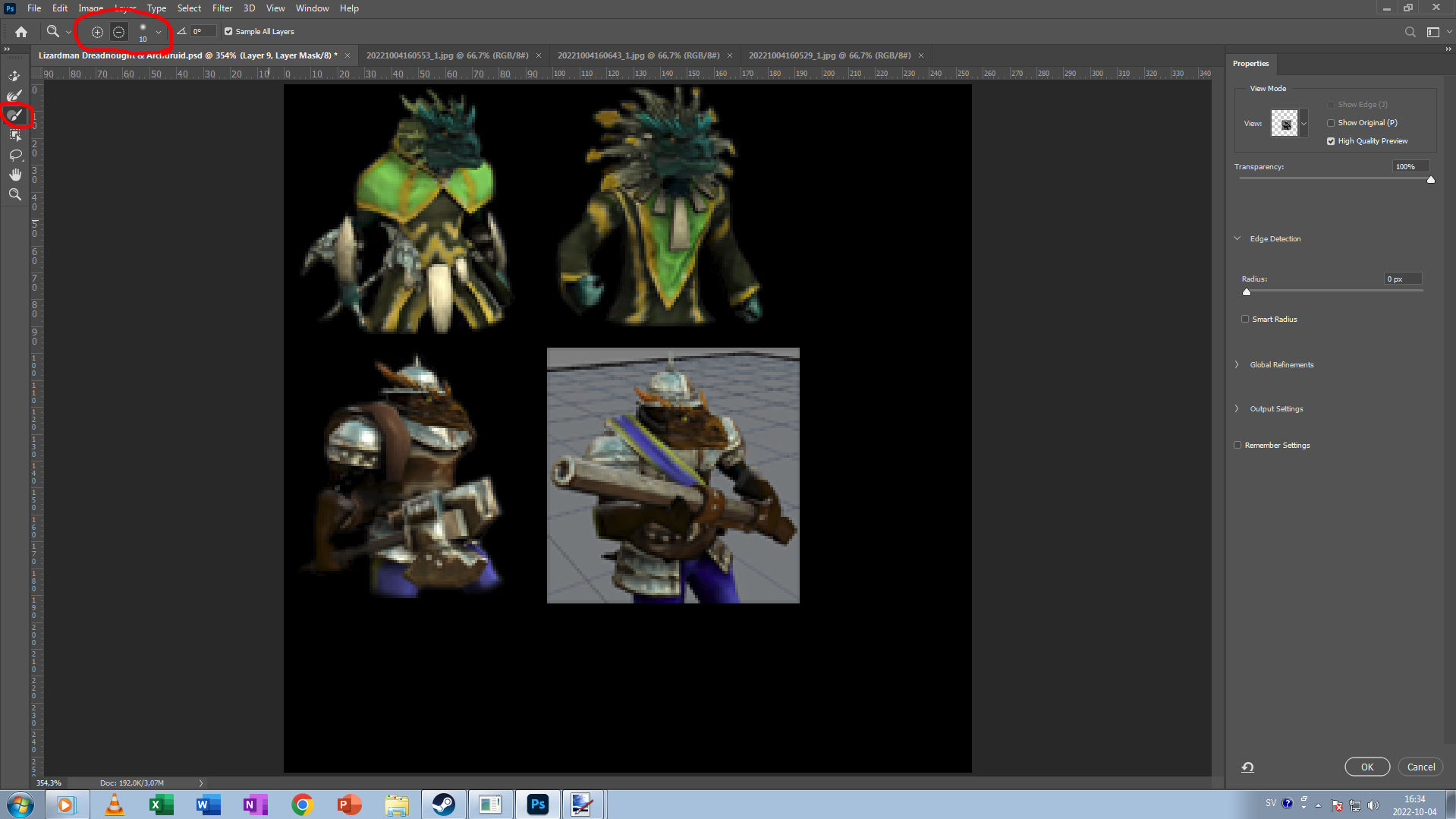Switch to the 20221004160529_1.jpg tab
The height and width of the screenshot is (819, 1456).
pyautogui.click(x=829, y=55)
